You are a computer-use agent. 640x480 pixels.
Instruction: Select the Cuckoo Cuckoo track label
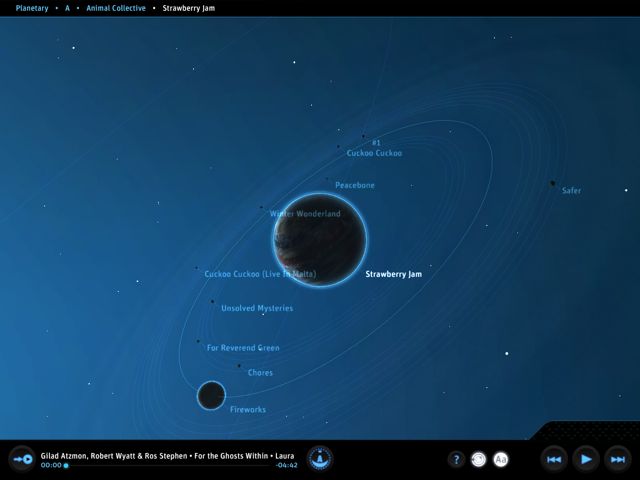374,153
